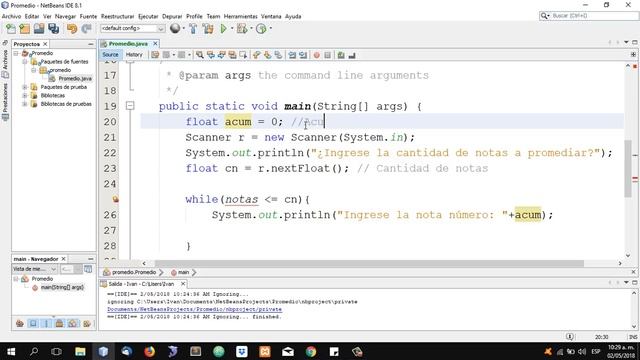Viewport: 640px width, 360px height.
Task: Switch to the History view button
Action: point(134,55)
